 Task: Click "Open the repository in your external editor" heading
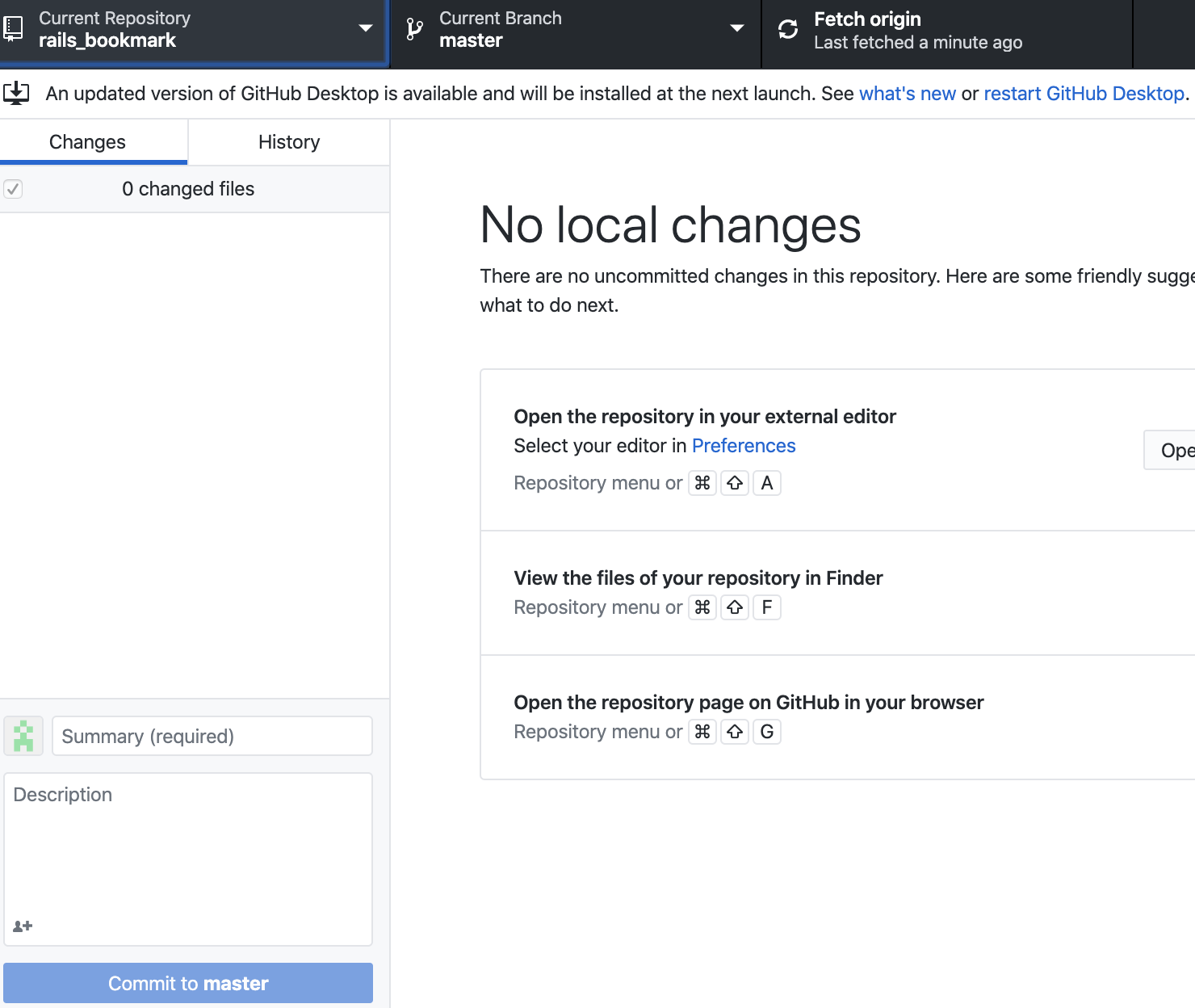click(705, 417)
